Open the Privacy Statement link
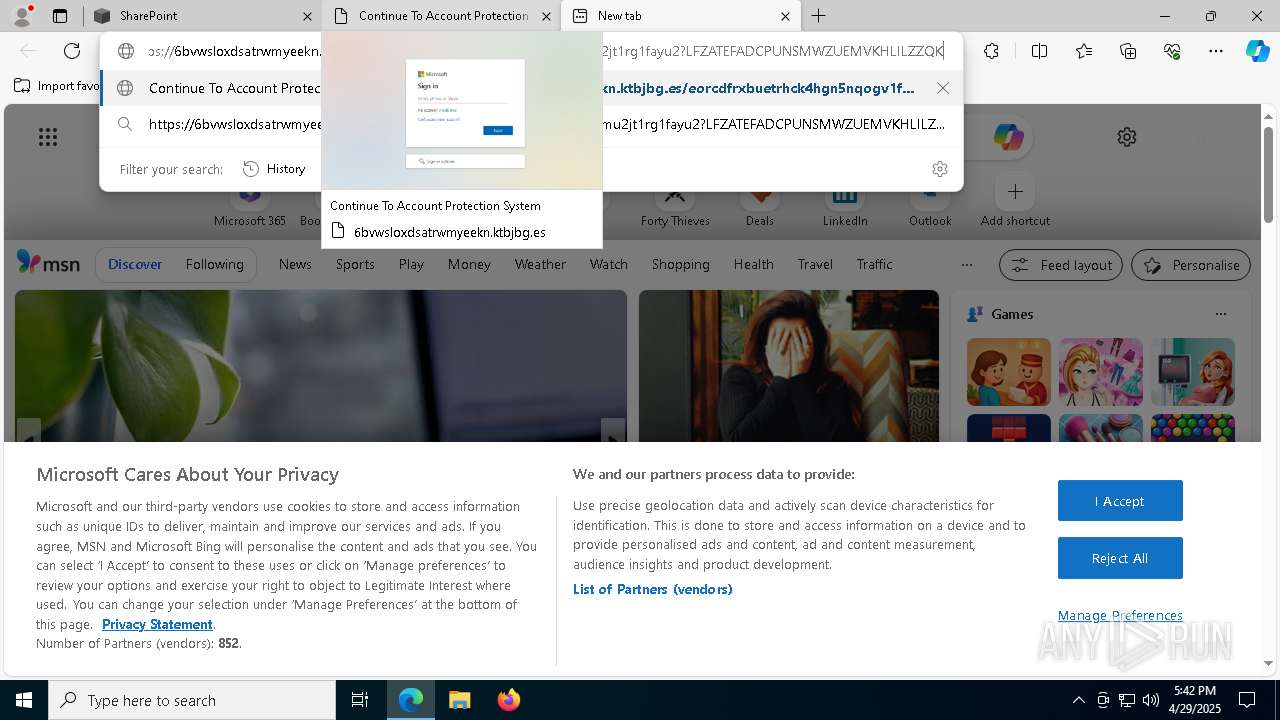The image size is (1280, 720). (x=157, y=624)
